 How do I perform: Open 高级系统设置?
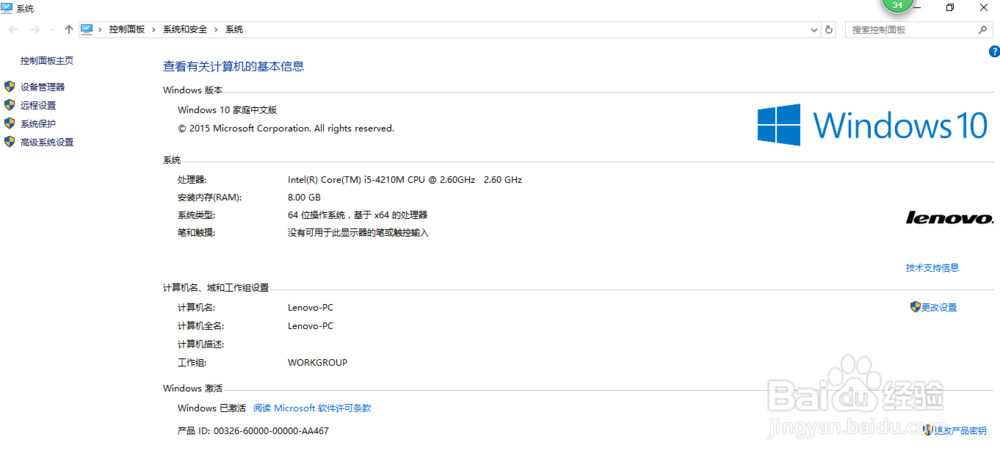point(47,142)
